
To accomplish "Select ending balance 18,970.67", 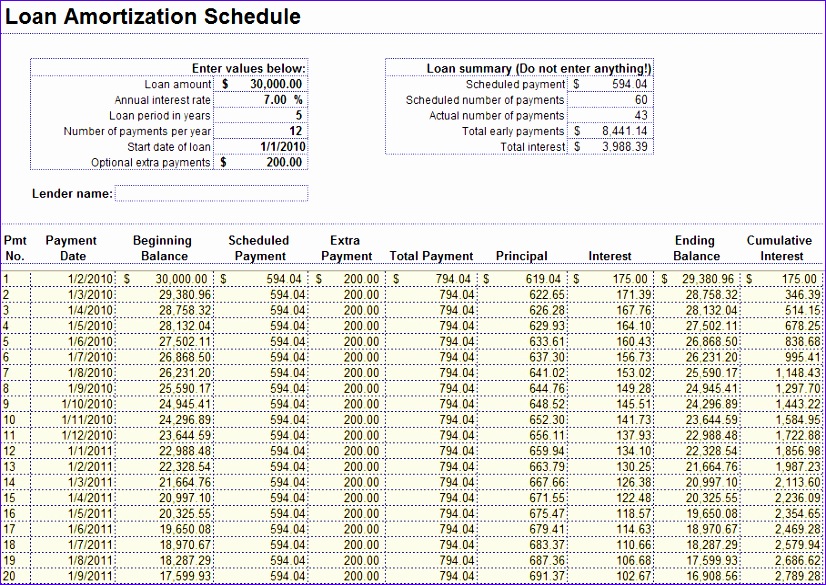I will 711,529.
